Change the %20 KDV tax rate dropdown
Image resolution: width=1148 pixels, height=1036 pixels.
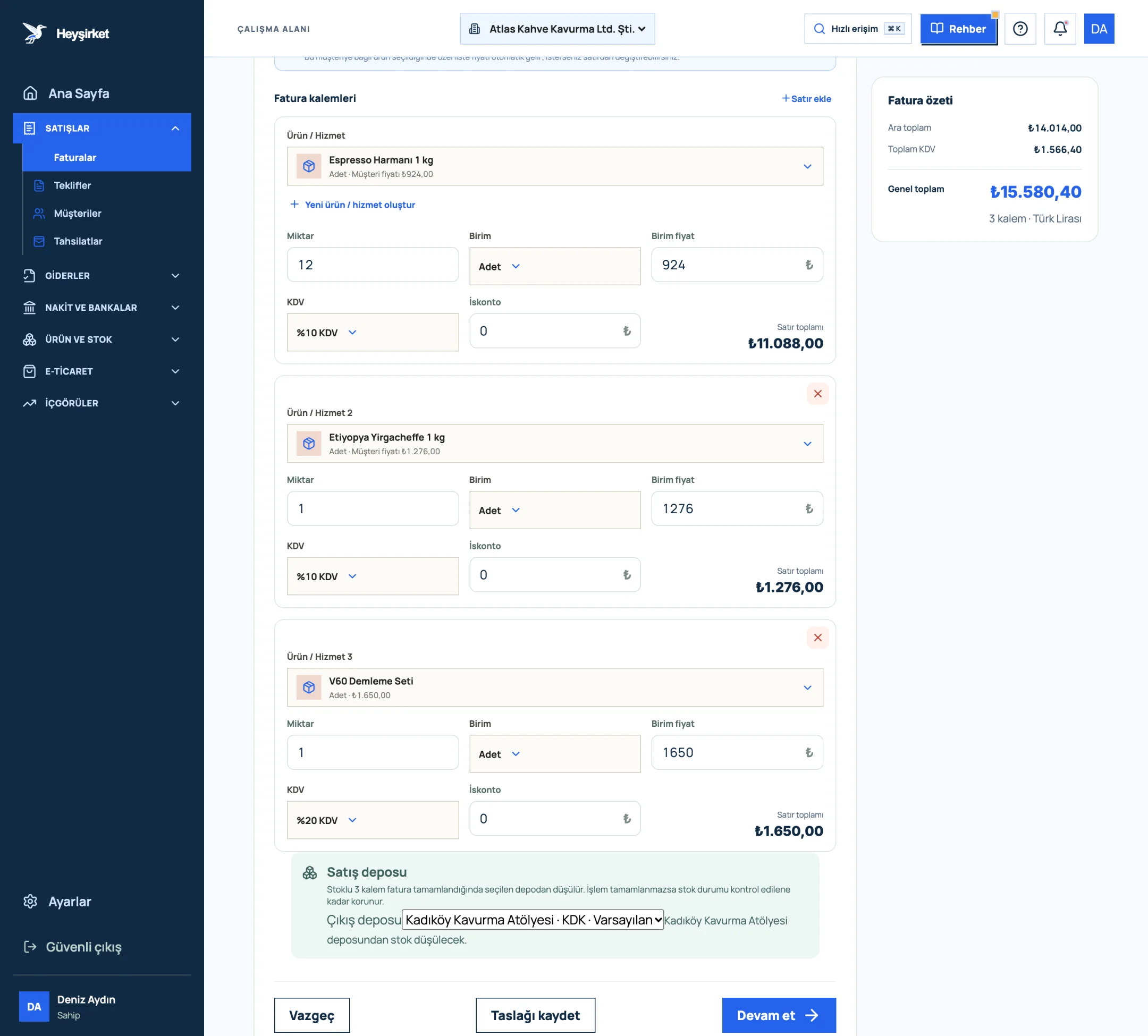pos(373,820)
